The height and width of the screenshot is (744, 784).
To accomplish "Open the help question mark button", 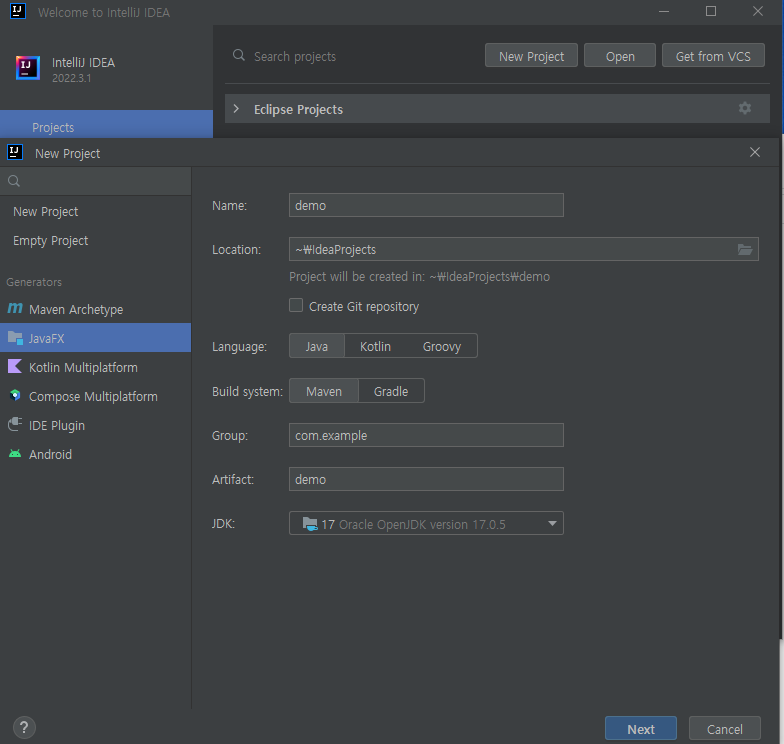I will [24, 728].
